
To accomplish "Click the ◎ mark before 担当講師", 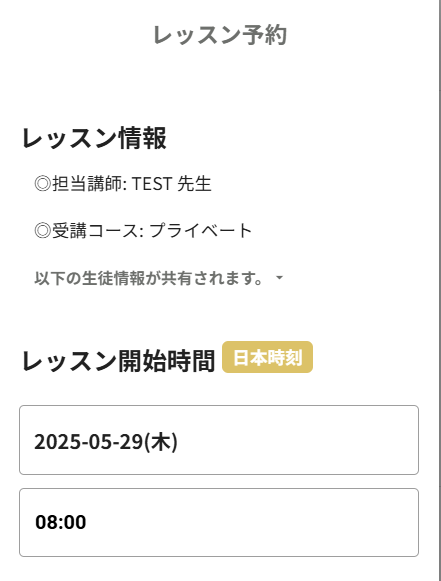I will pyautogui.click(x=42, y=183).
